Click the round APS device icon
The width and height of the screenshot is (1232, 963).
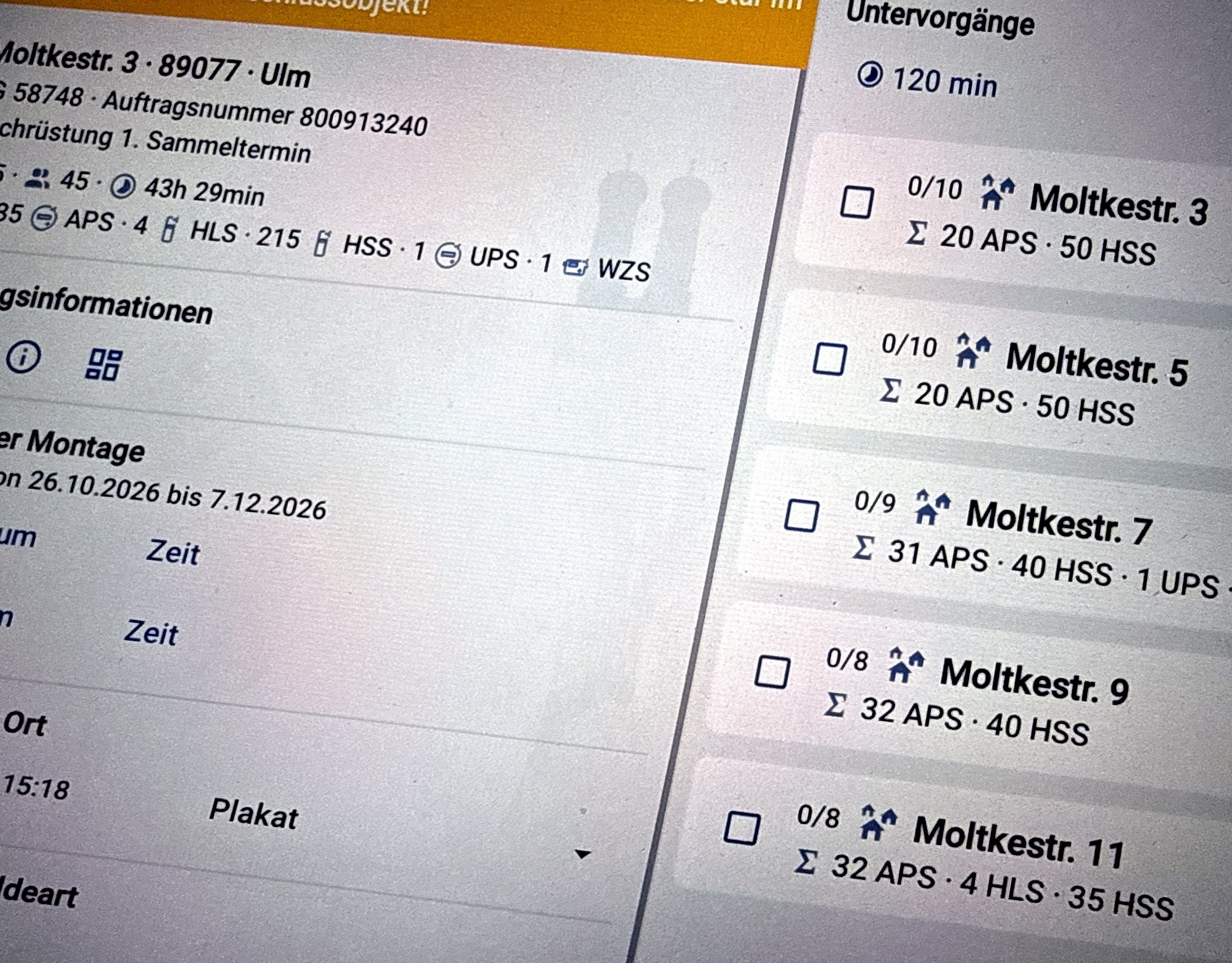[x=44, y=218]
